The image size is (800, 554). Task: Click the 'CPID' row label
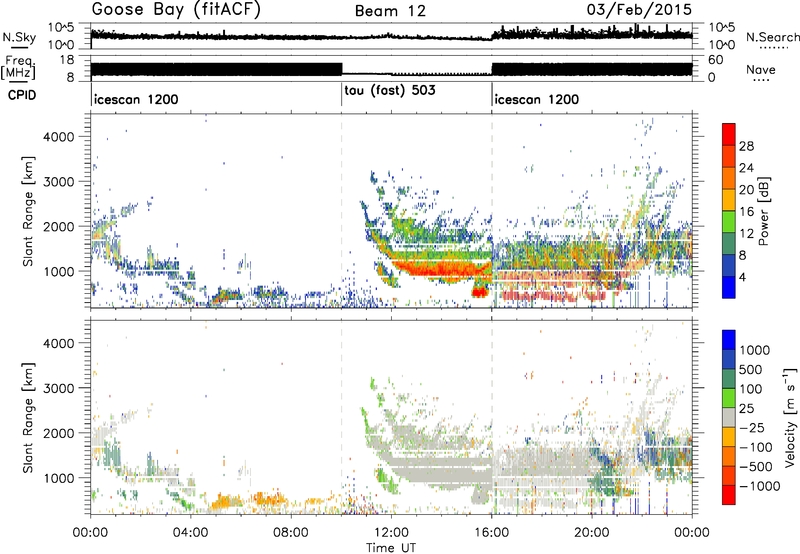[22, 95]
